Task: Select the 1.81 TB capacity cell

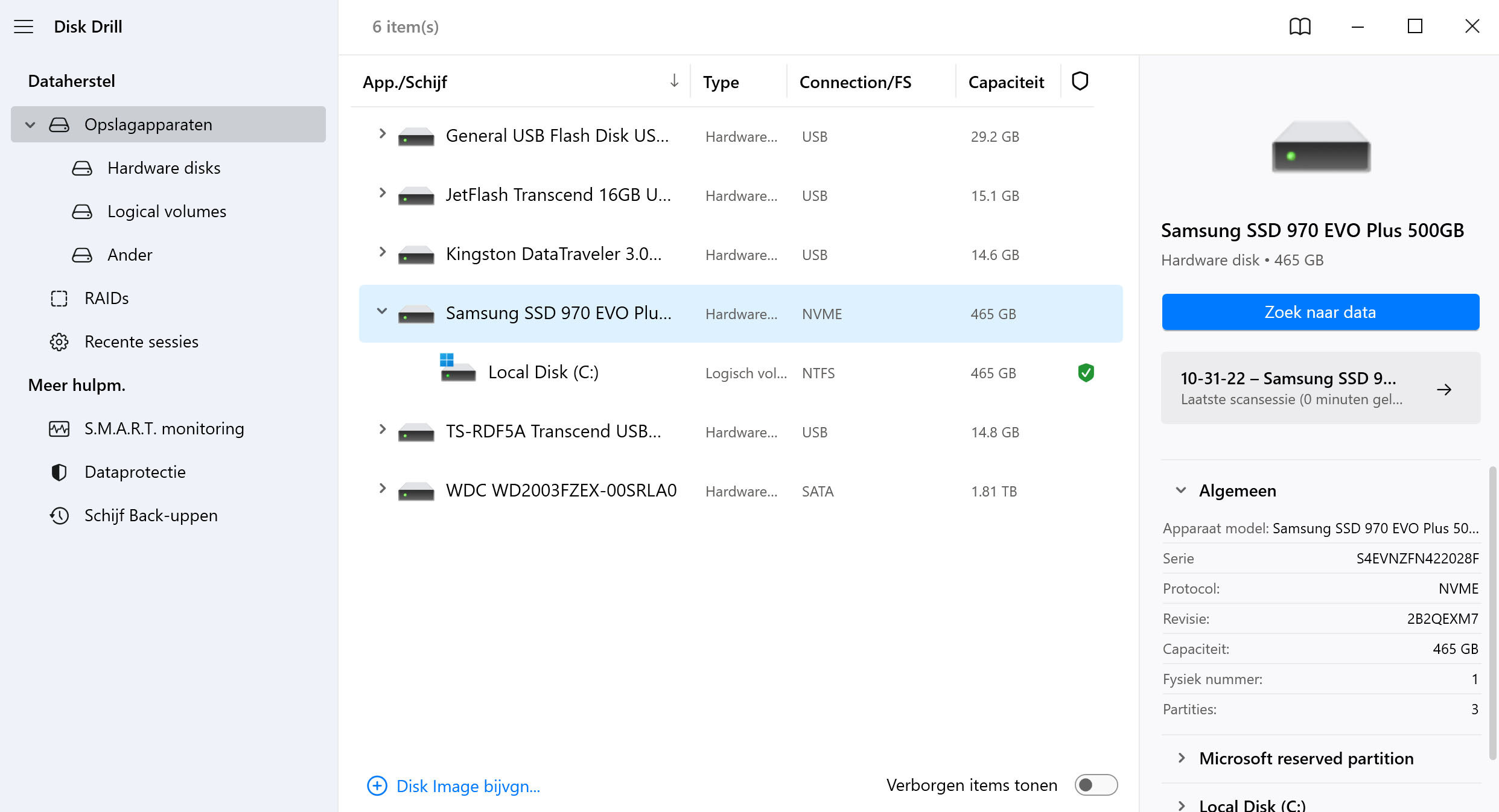Action: click(994, 492)
